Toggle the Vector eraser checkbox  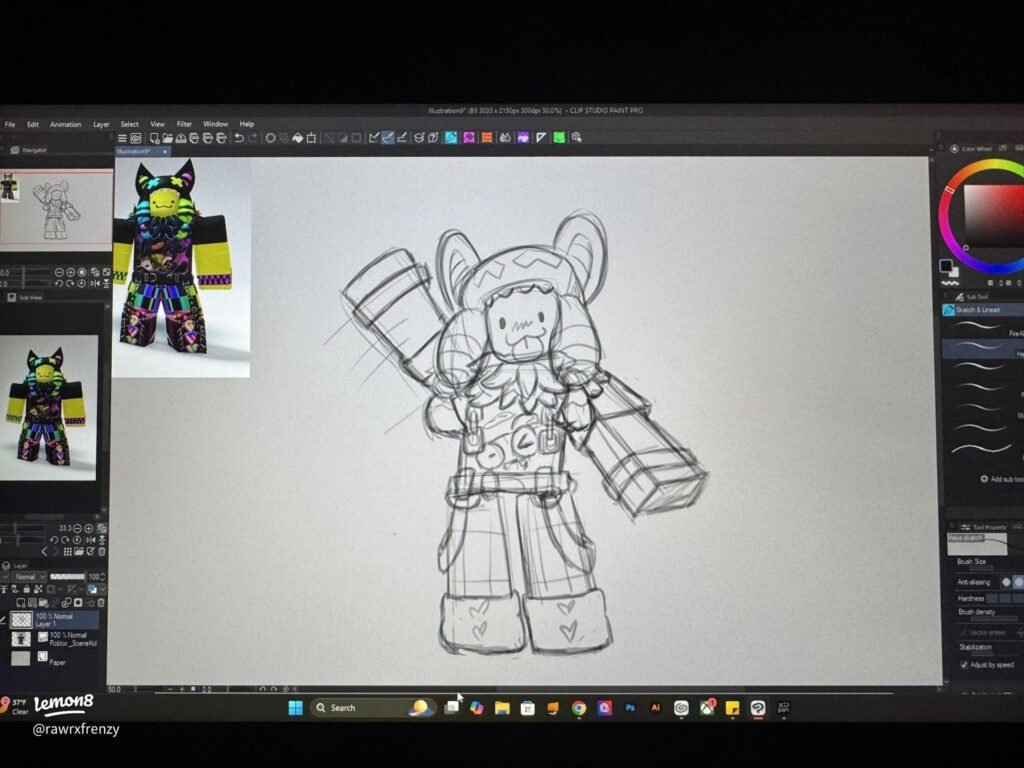click(x=964, y=632)
